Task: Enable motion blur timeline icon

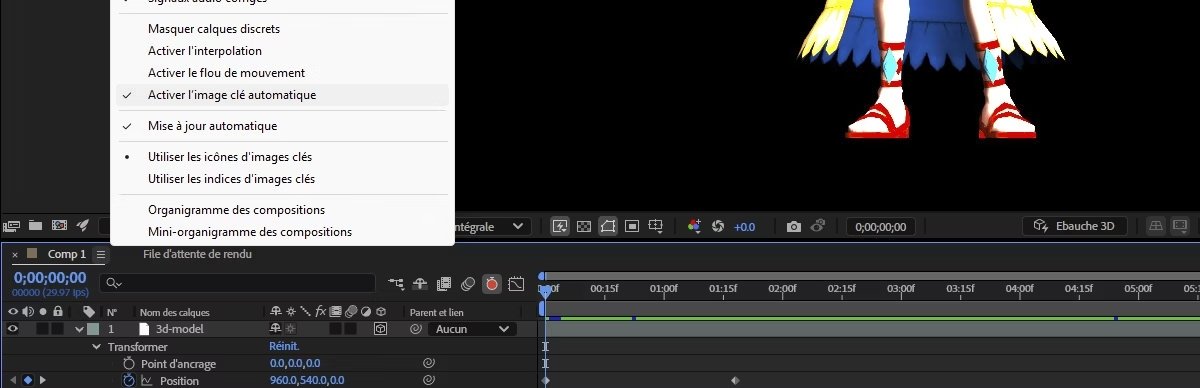Action: click(x=468, y=284)
